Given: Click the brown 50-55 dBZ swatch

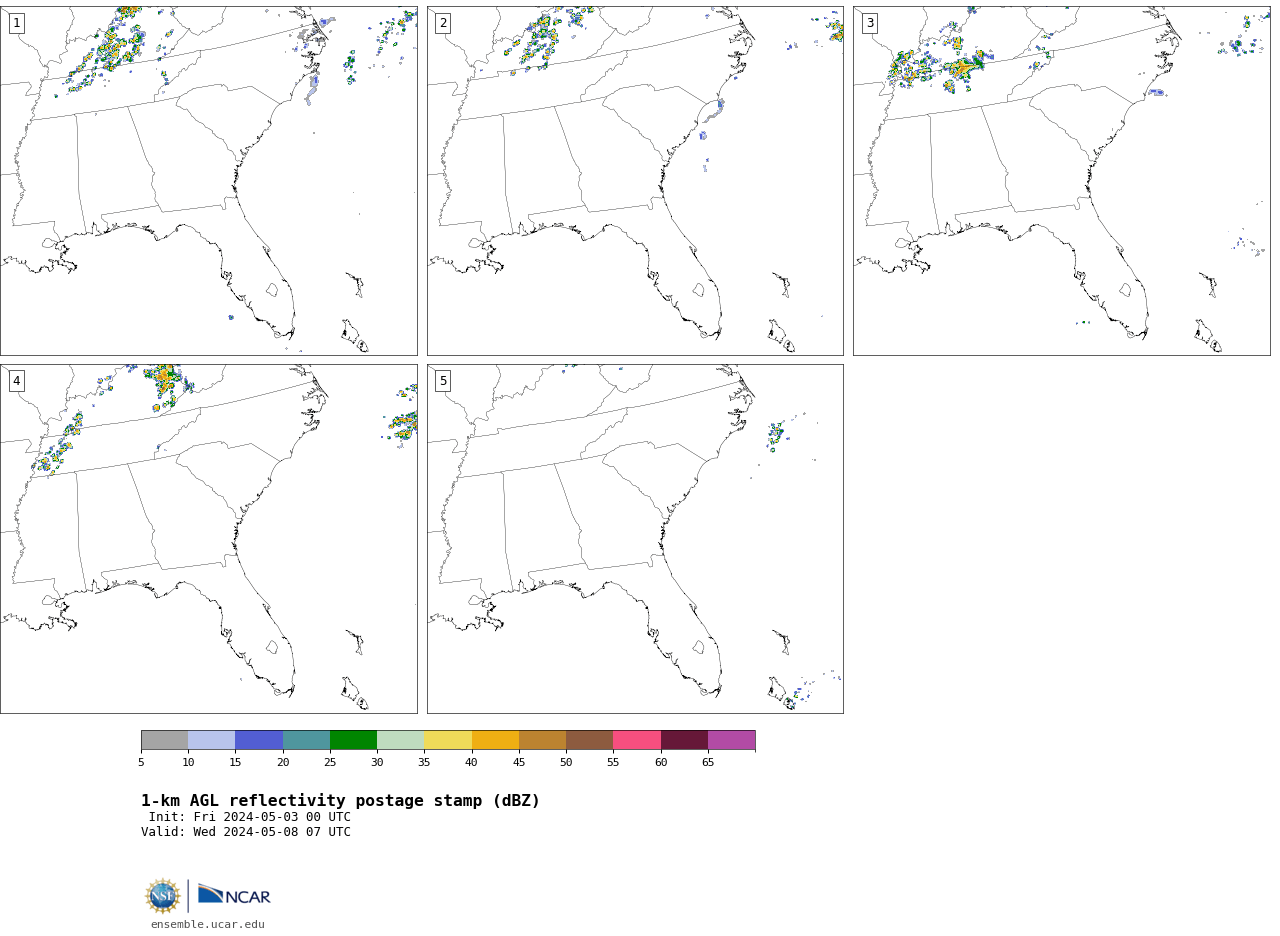Looking at the screenshot, I should (589, 740).
